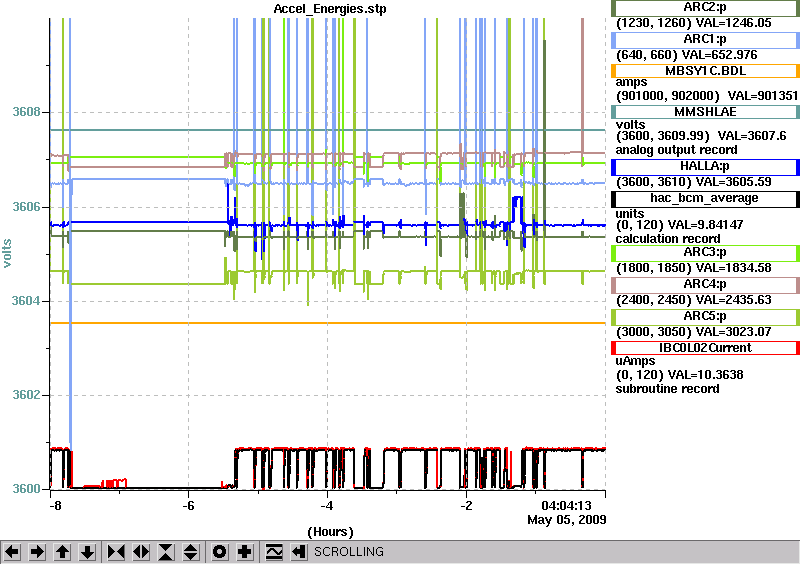Viewport: 800px width, 564px height.
Task: Select the HALLA:p curve legend label
Action: tap(705, 167)
